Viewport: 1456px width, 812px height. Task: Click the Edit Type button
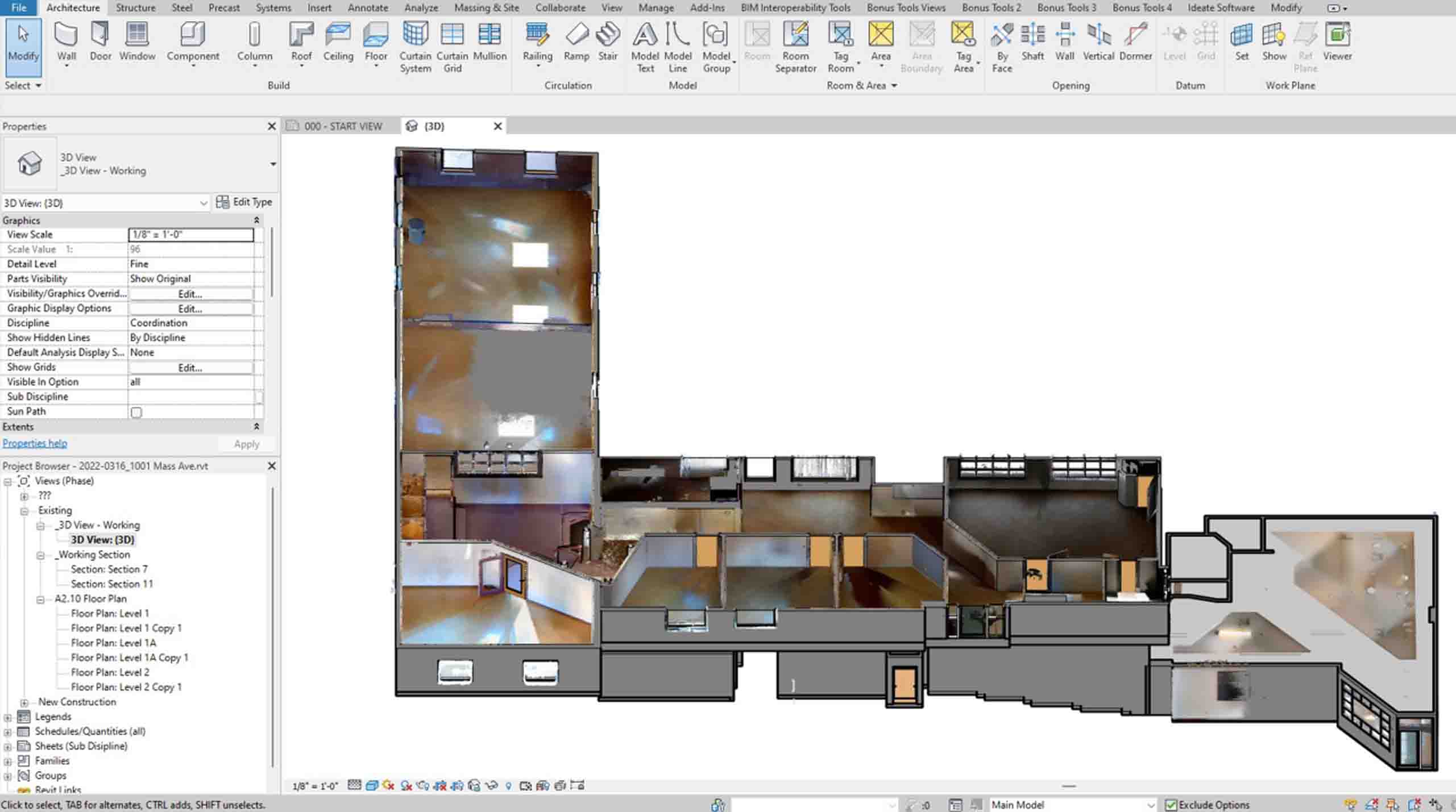coord(244,202)
